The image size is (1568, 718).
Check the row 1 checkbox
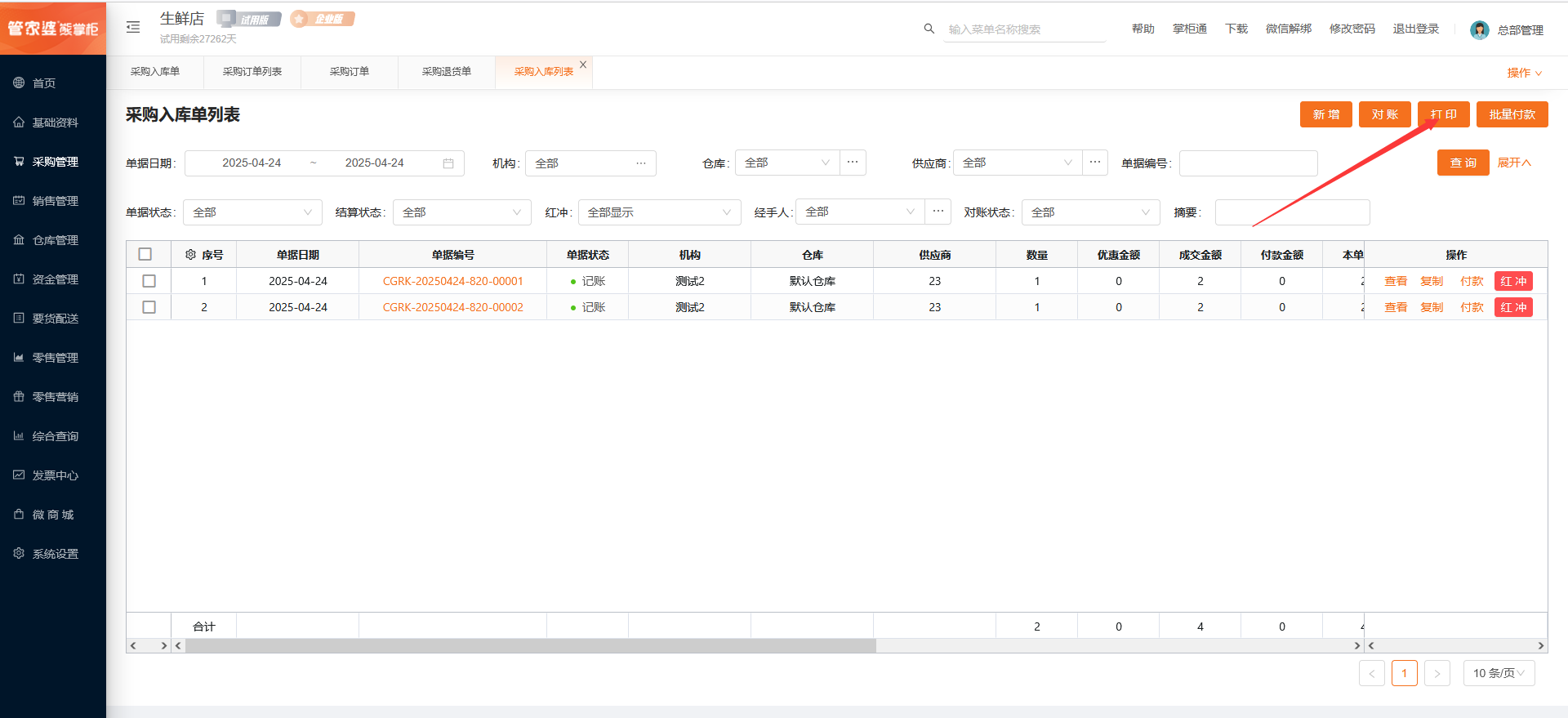[149, 281]
